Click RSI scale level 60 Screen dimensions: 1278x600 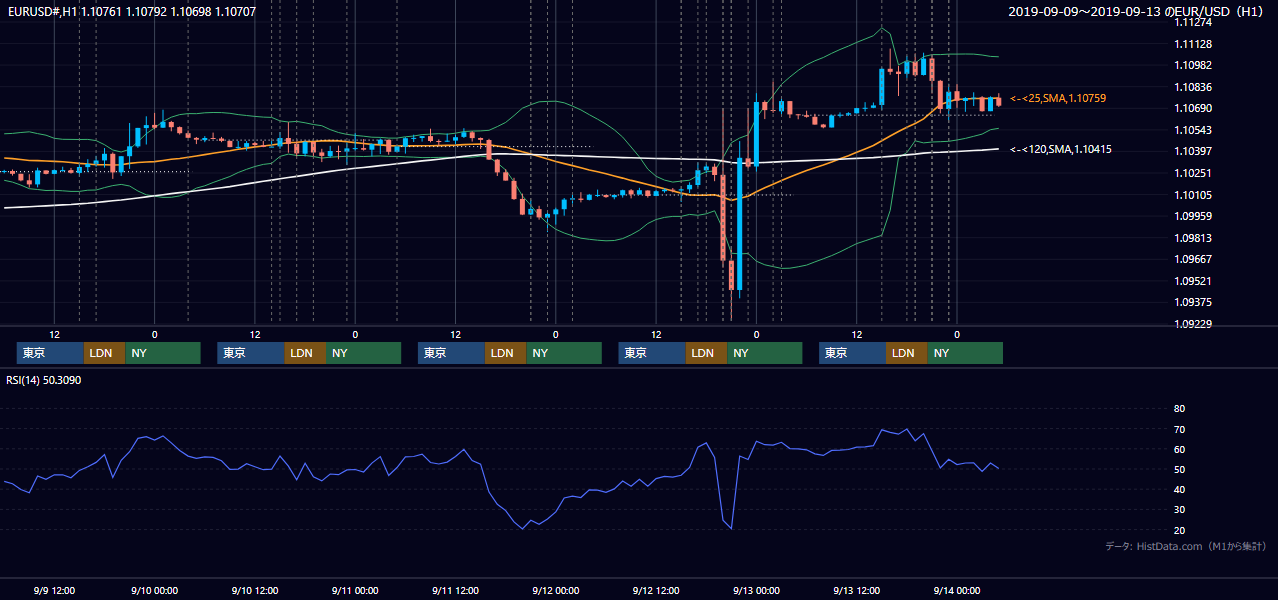click(x=1179, y=449)
